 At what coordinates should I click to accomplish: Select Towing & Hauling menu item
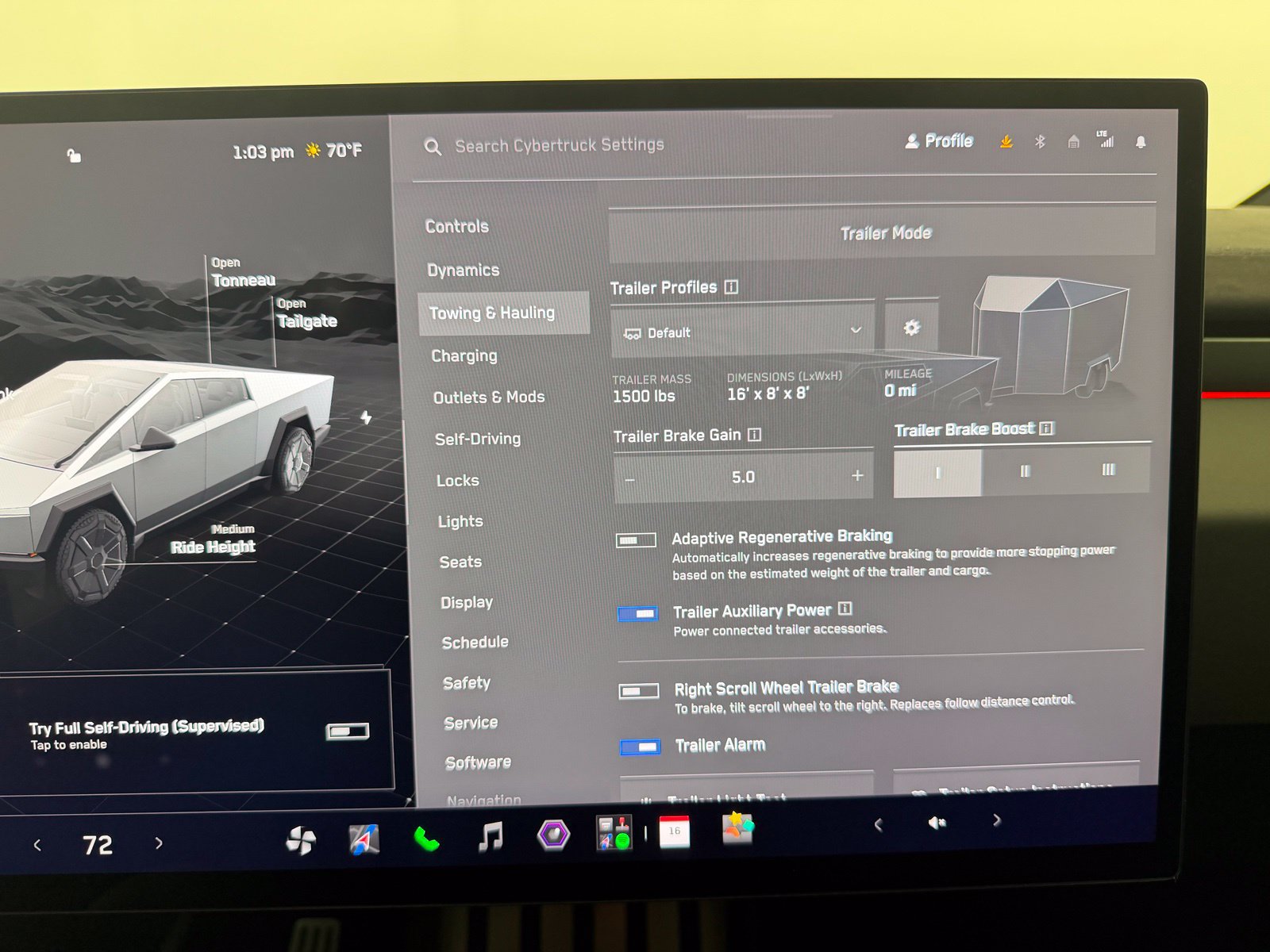pos(504,313)
